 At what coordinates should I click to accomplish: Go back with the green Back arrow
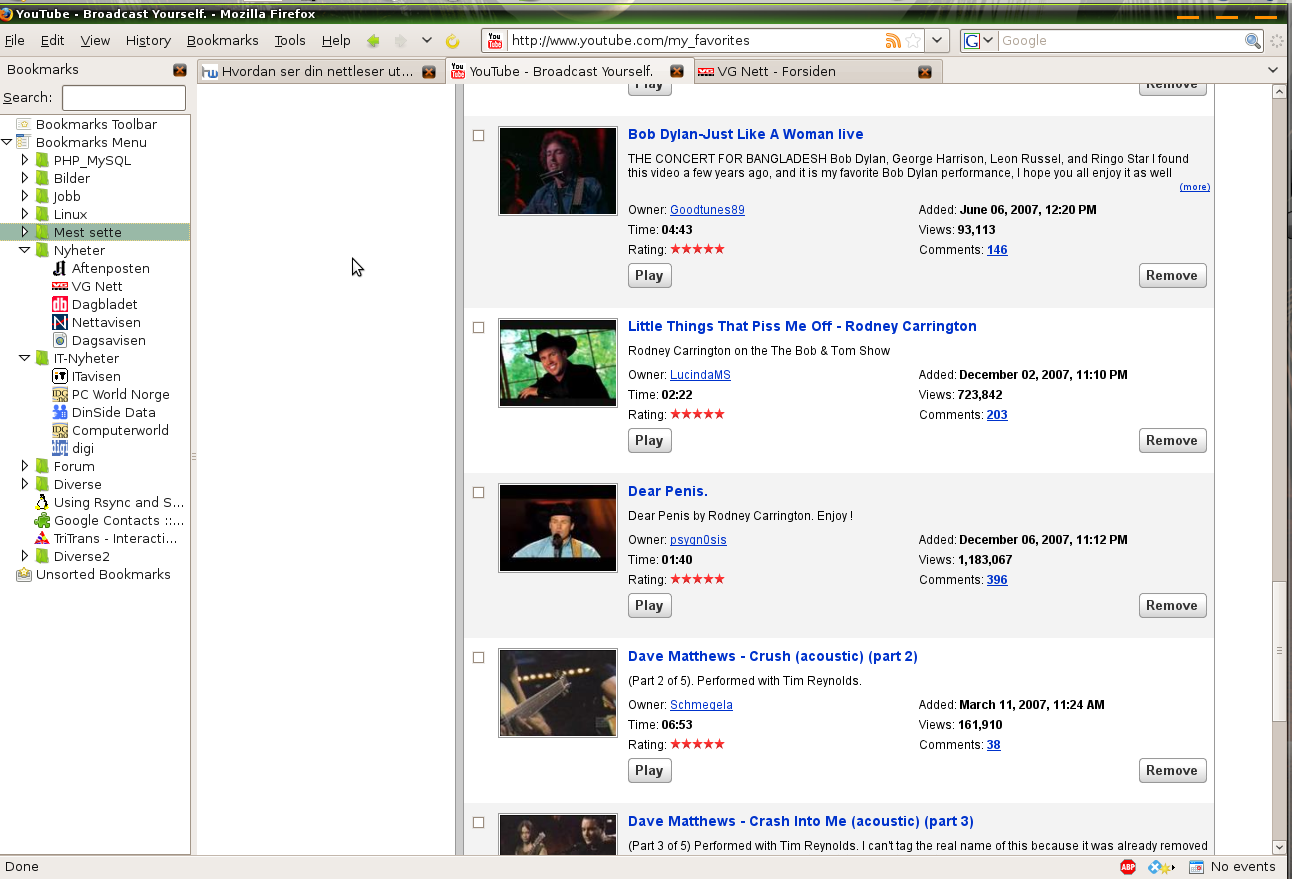[x=373, y=41]
